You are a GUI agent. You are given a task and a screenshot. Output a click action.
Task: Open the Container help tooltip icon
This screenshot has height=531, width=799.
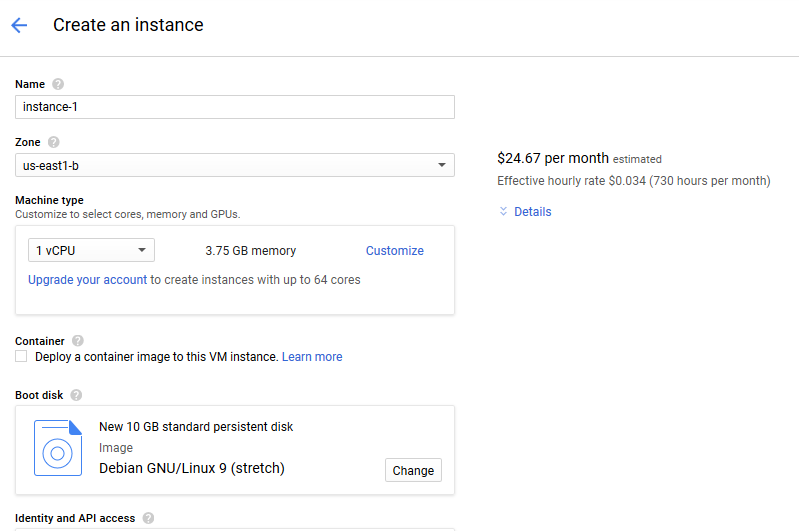(x=78, y=341)
